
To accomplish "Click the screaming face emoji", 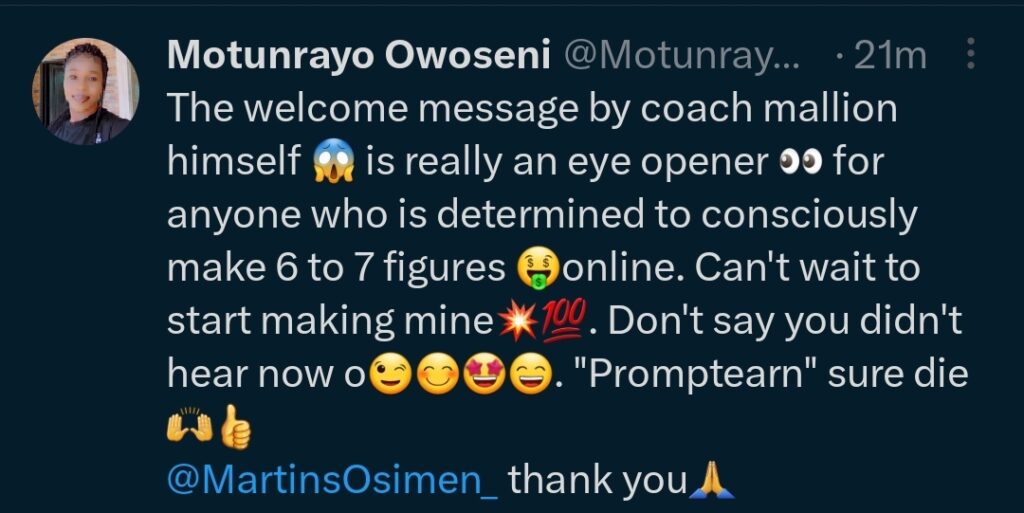I will (334, 162).
